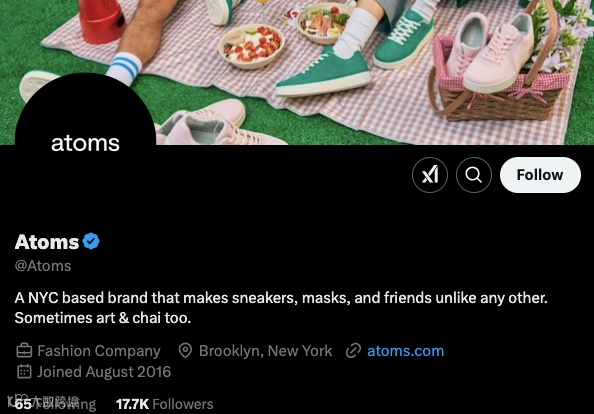594x414 pixels.
Task: Click the @Atoms handle text
Action: pyautogui.click(x=43, y=266)
